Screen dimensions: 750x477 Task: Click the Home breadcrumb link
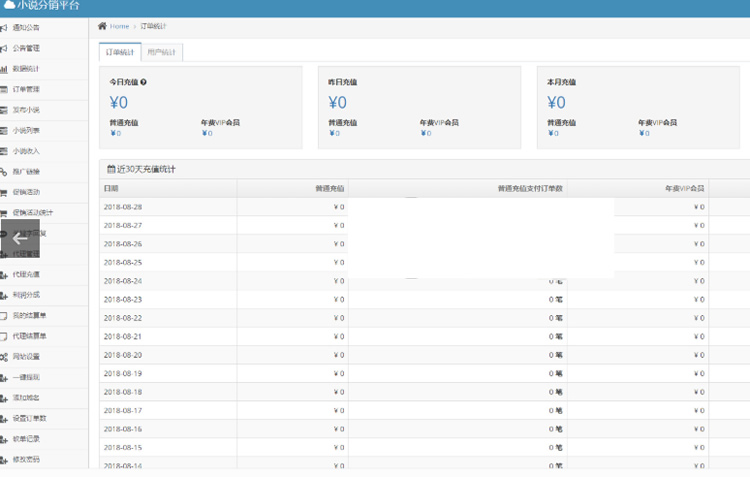[119, 26]
